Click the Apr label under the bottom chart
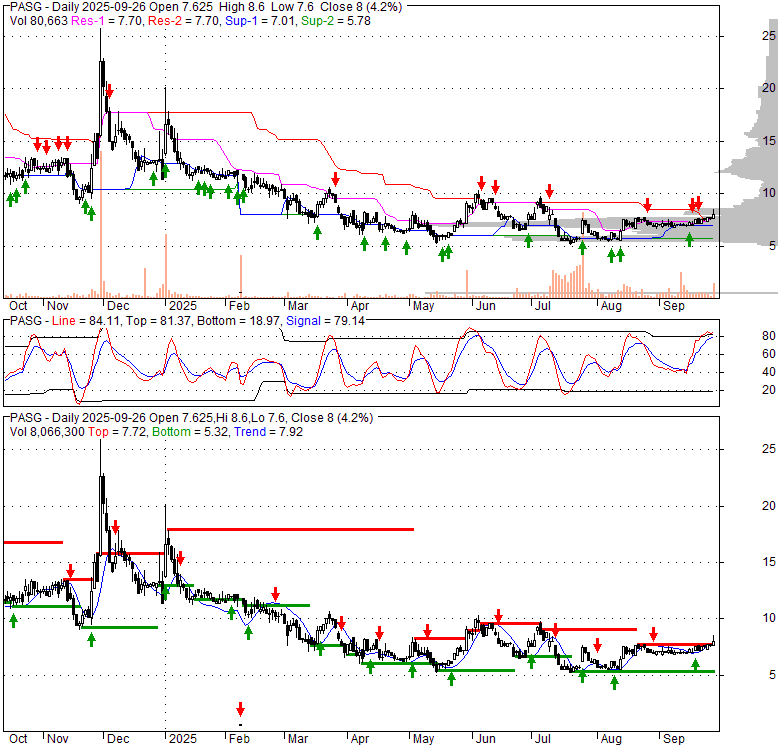The image size is (780, 745). click(x=360, y=739)
